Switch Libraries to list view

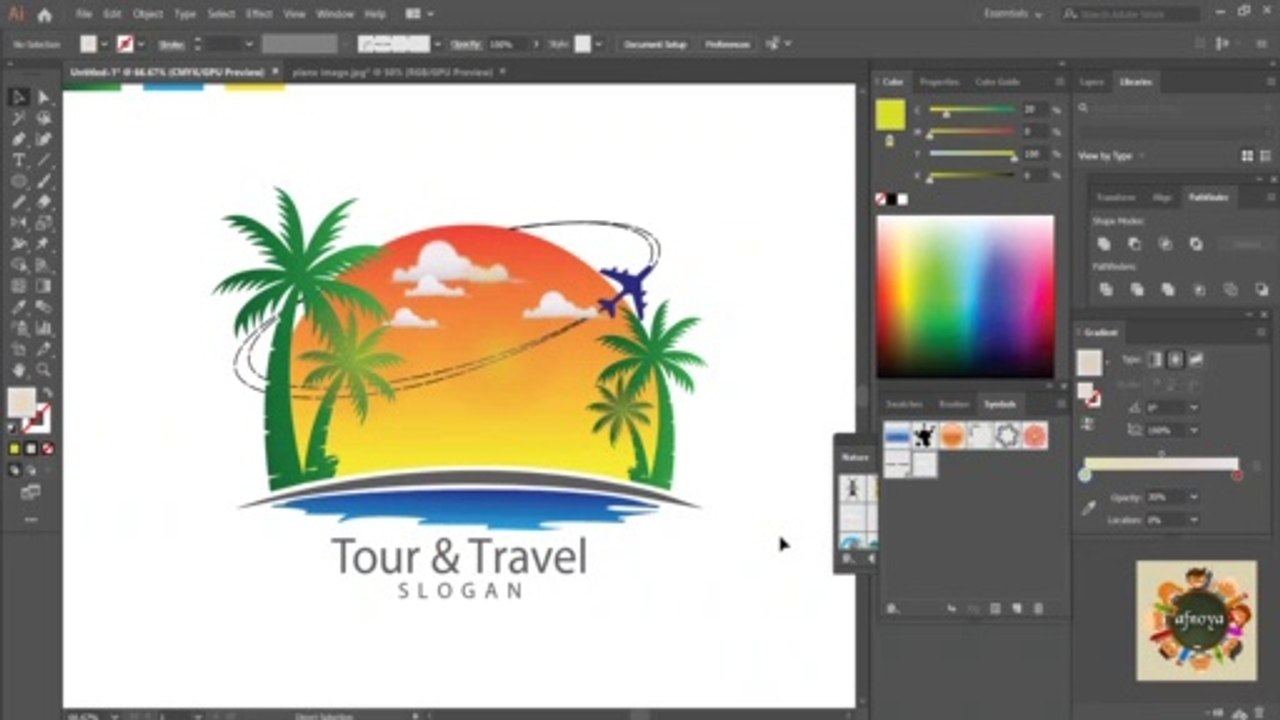pyautogui.click(x=1266, y=156)
